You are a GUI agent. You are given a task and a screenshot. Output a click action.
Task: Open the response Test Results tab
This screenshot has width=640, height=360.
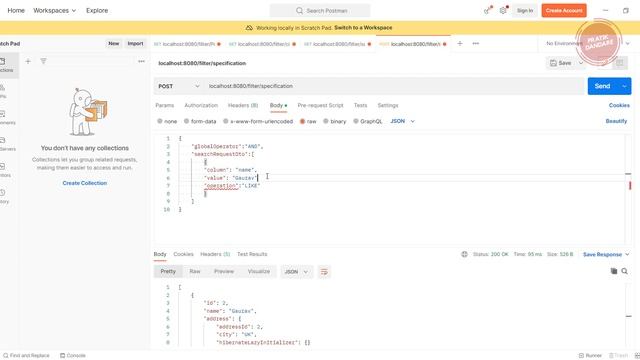point(252,254)
